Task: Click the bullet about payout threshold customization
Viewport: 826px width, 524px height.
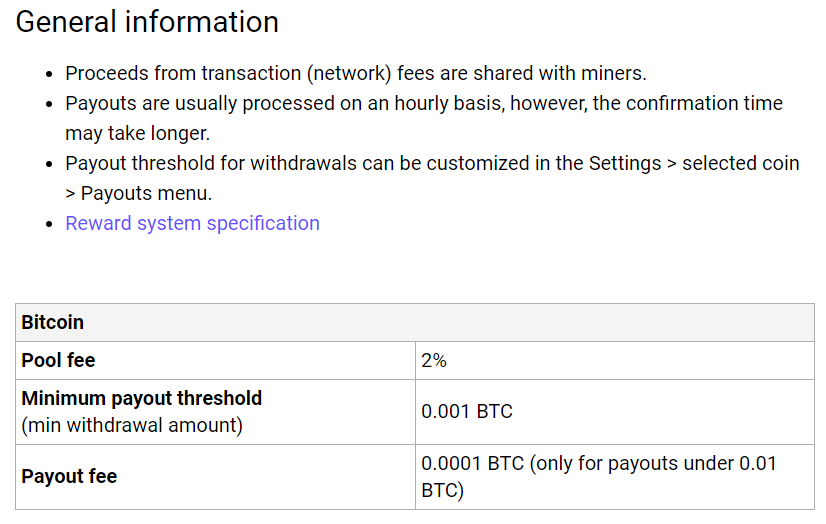Action: click(x=432, y=178)
